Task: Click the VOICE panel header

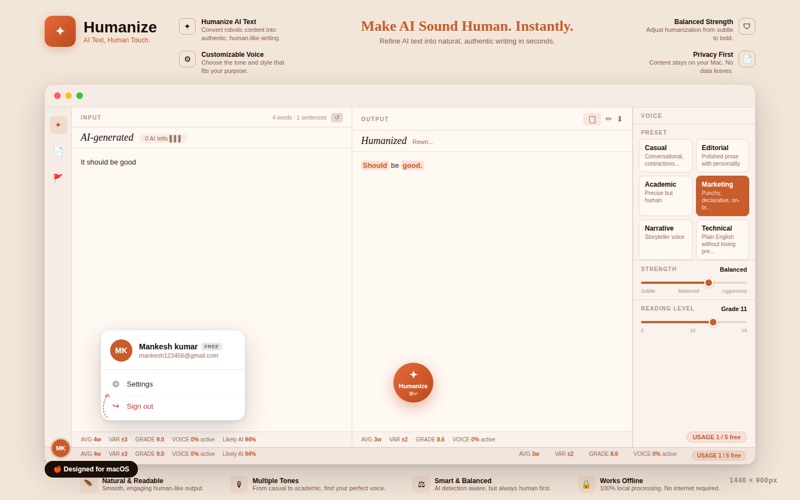Action: pos(652,116)
